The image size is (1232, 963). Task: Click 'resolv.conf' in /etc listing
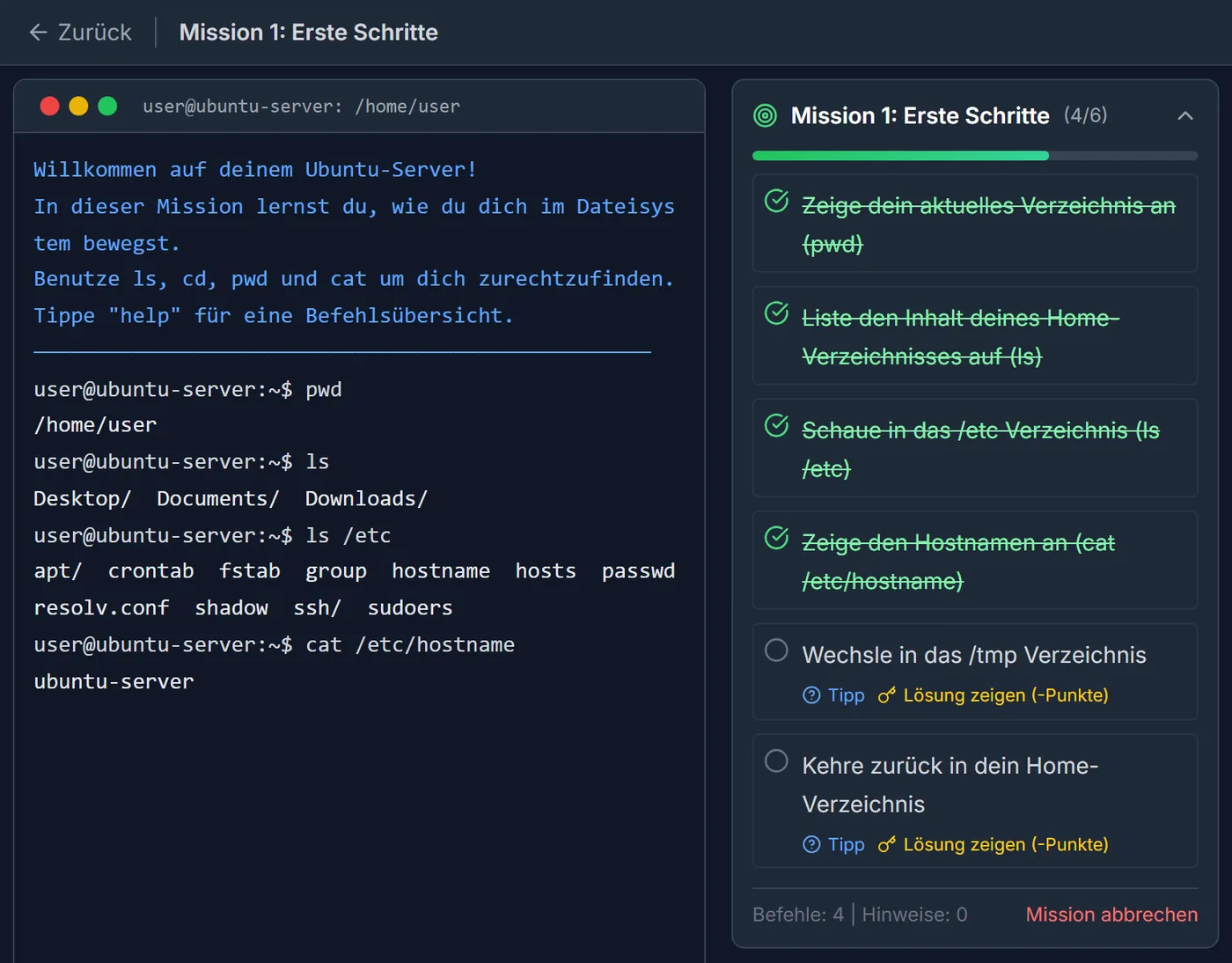(101, 608)
